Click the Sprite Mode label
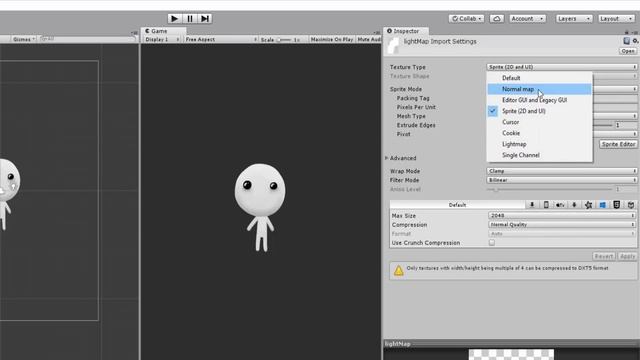Screen dimensions: 640x360 [406, 89]
